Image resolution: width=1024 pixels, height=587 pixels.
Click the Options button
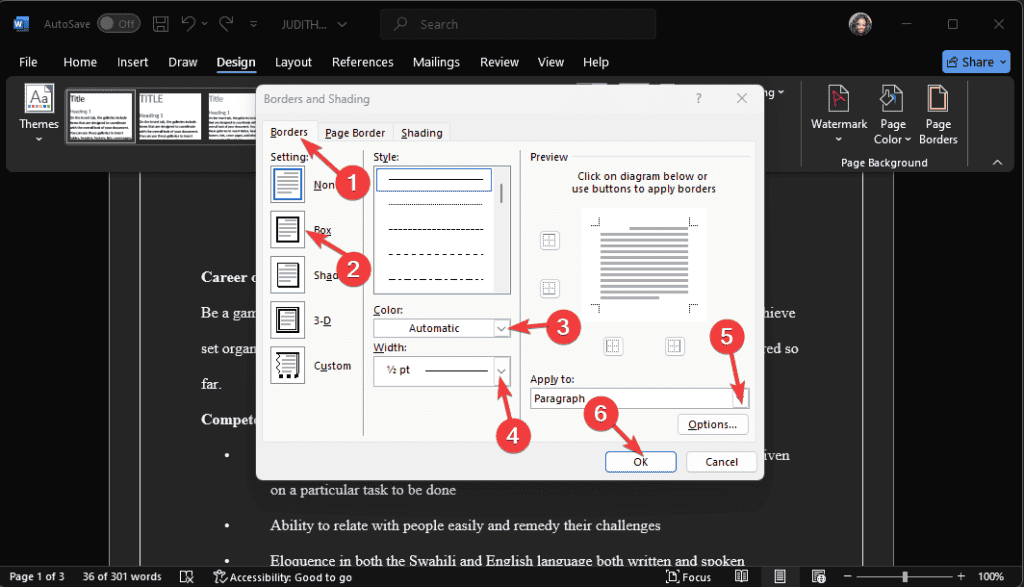tap(712, 424)
